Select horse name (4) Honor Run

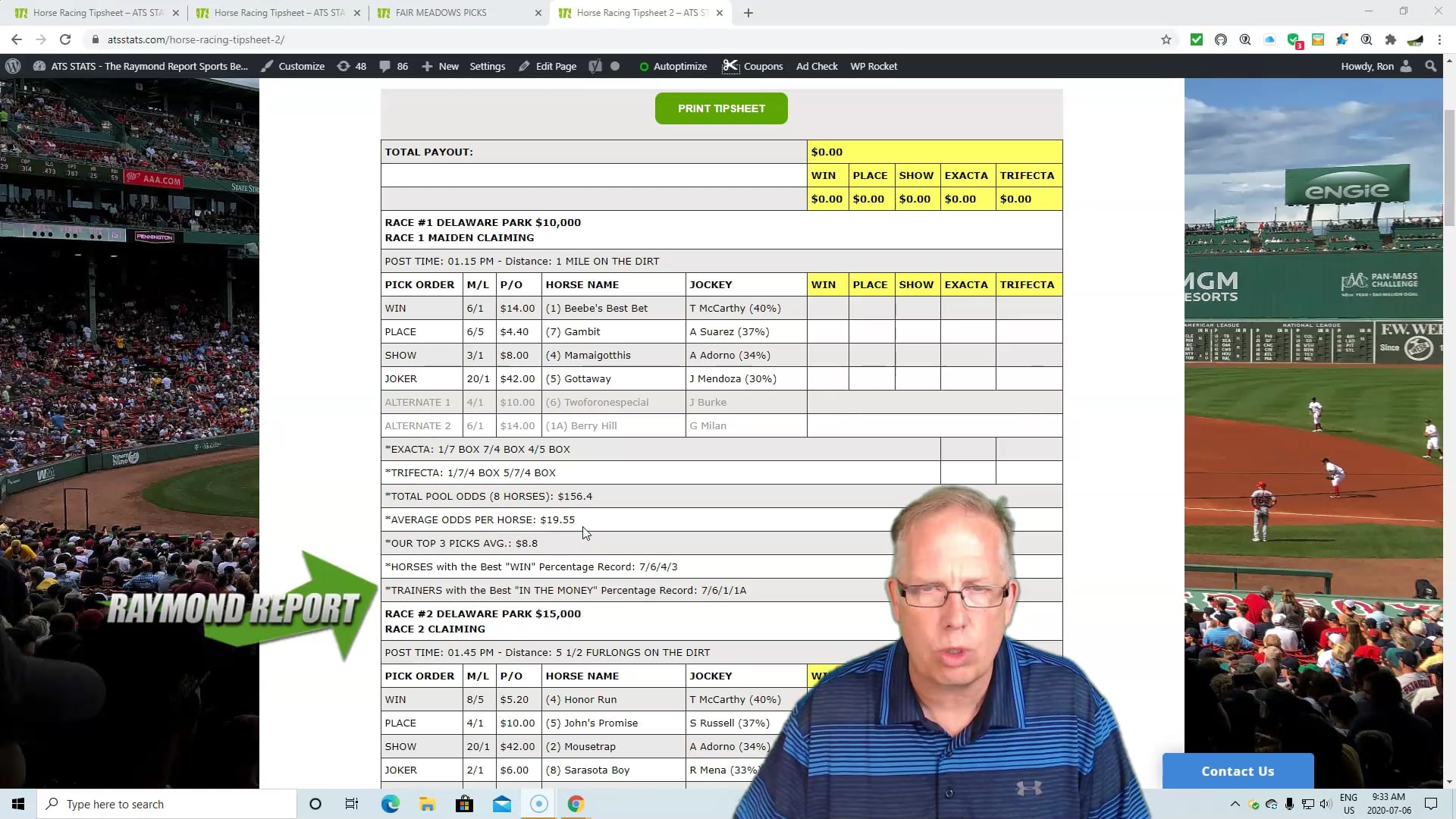[x=581, y=699]
